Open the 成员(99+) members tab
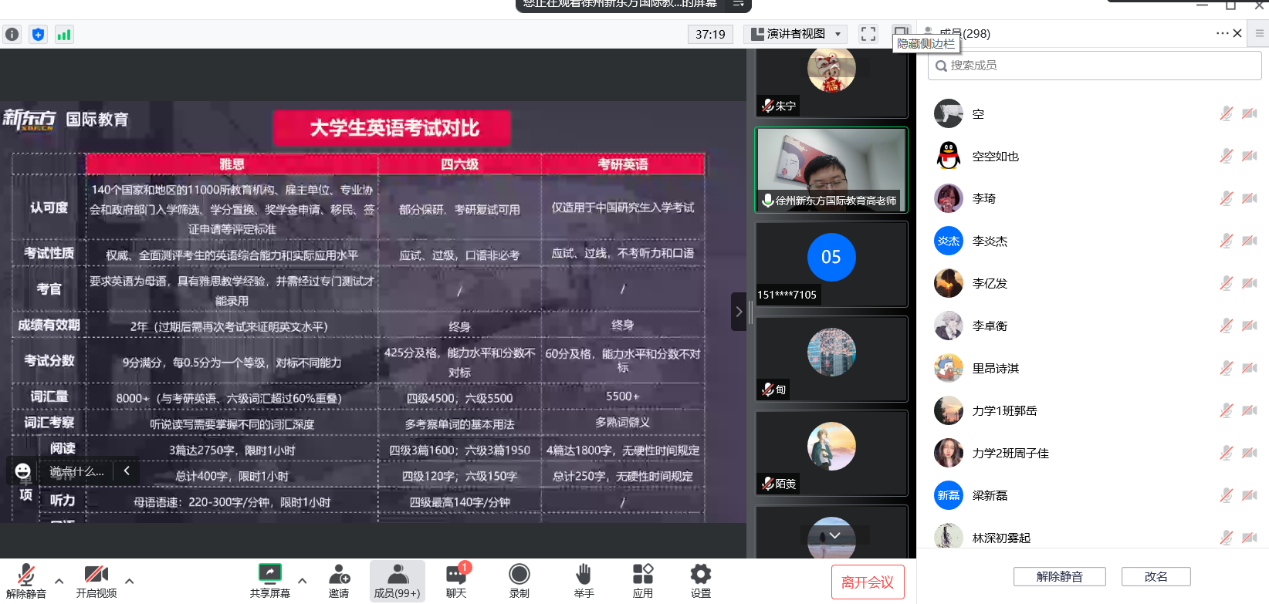Image resolution: width=1269 pixels, height=604 pixels. click(397, 580)
